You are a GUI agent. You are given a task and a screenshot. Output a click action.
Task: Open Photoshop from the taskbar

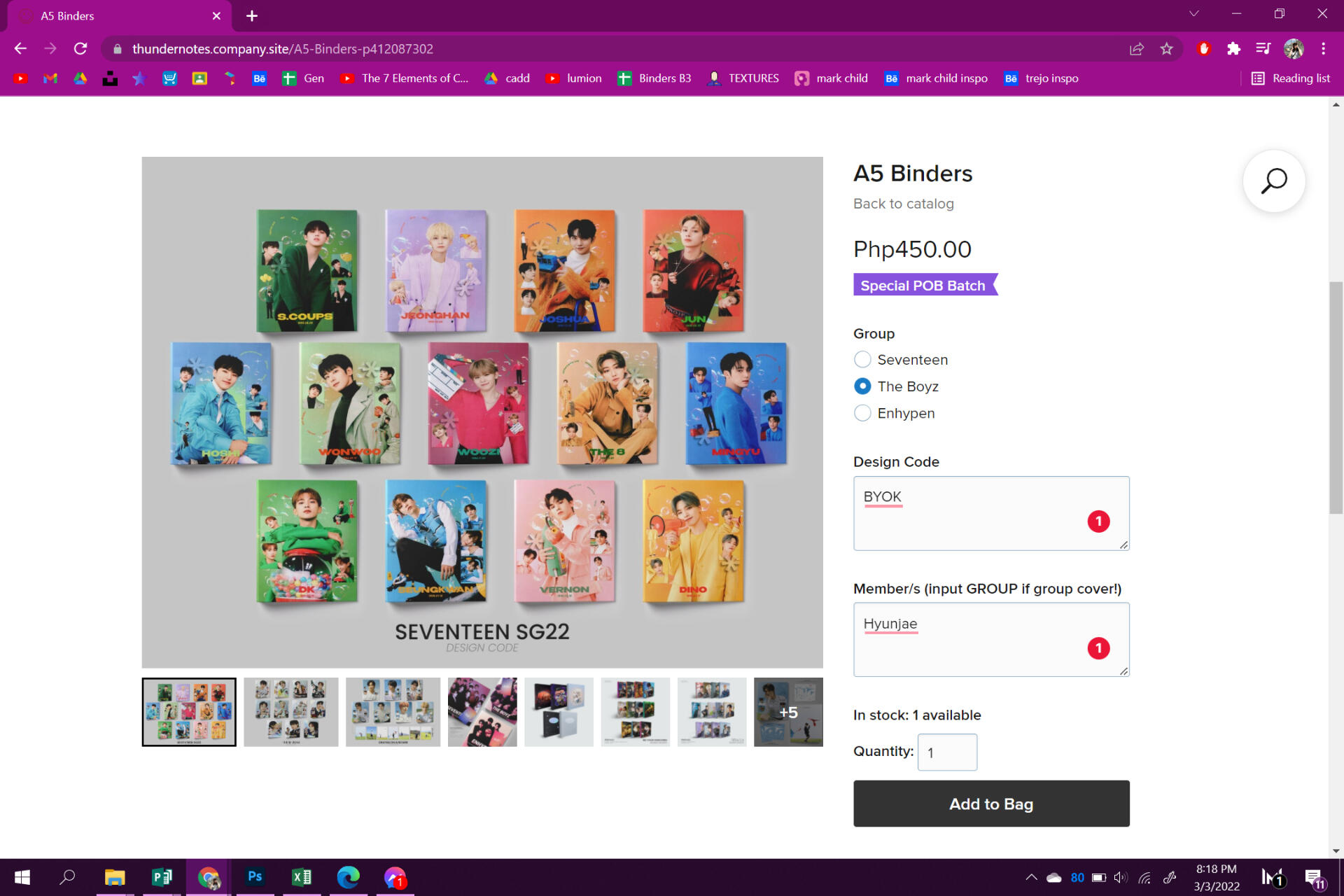(x=255, y=877)
